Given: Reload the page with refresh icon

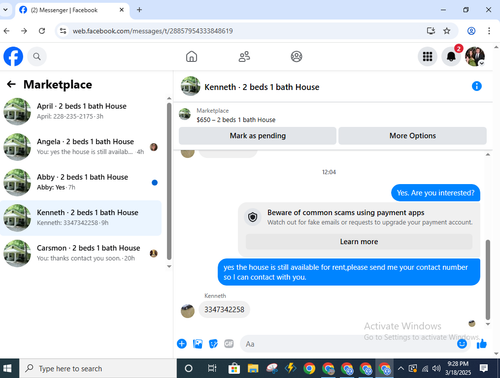Looking at the screenshot, I should click(x=42, y=31).
